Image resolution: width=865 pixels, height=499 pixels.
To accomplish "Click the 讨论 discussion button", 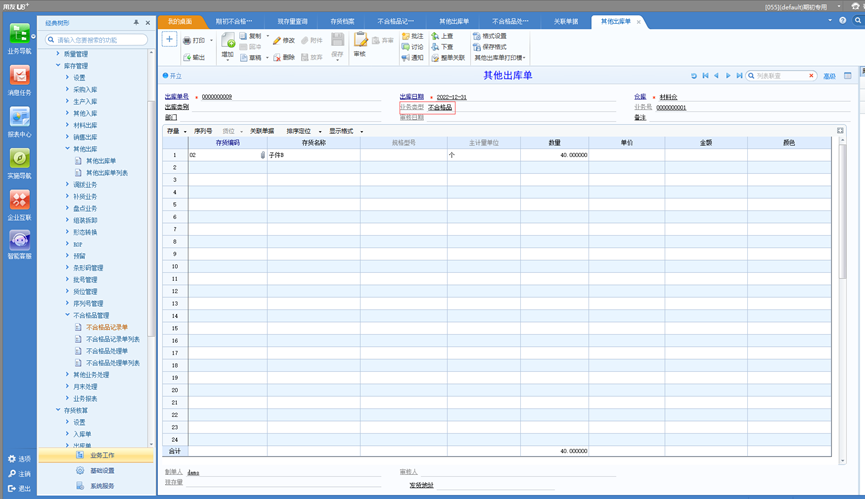I will (x=413, y=47).
